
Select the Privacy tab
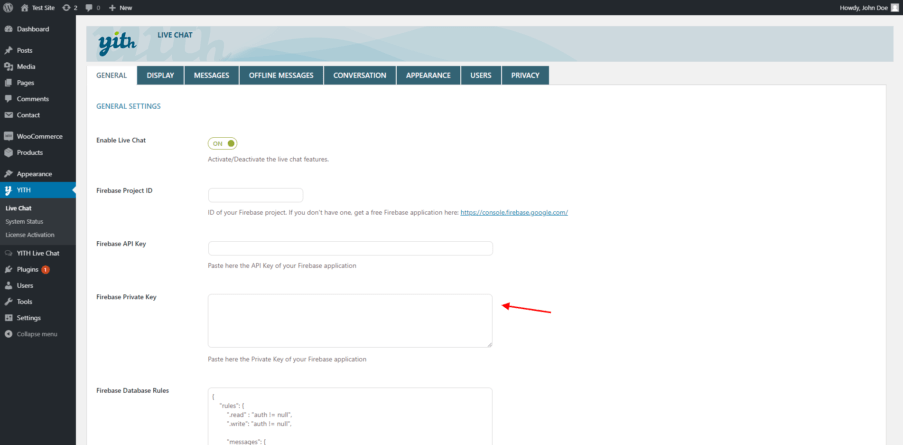[x=525, y=75]
